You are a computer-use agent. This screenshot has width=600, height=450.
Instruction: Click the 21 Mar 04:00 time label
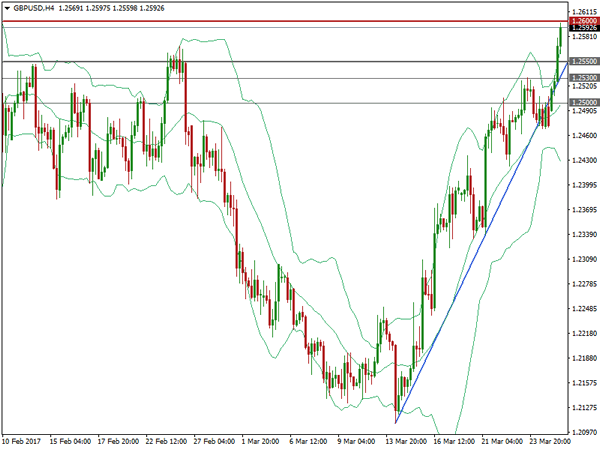pos(502,442)
